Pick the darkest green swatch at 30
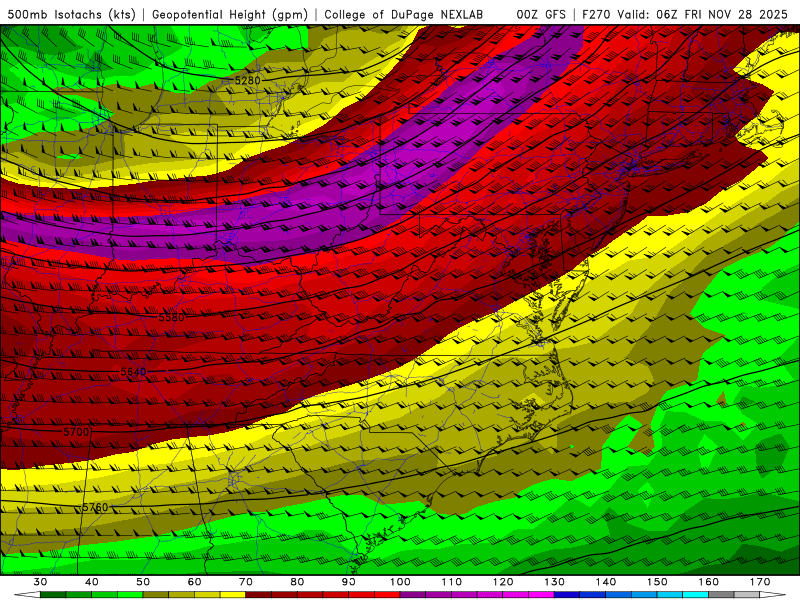This screenshot has height=600, width=800. coord(53,595)
